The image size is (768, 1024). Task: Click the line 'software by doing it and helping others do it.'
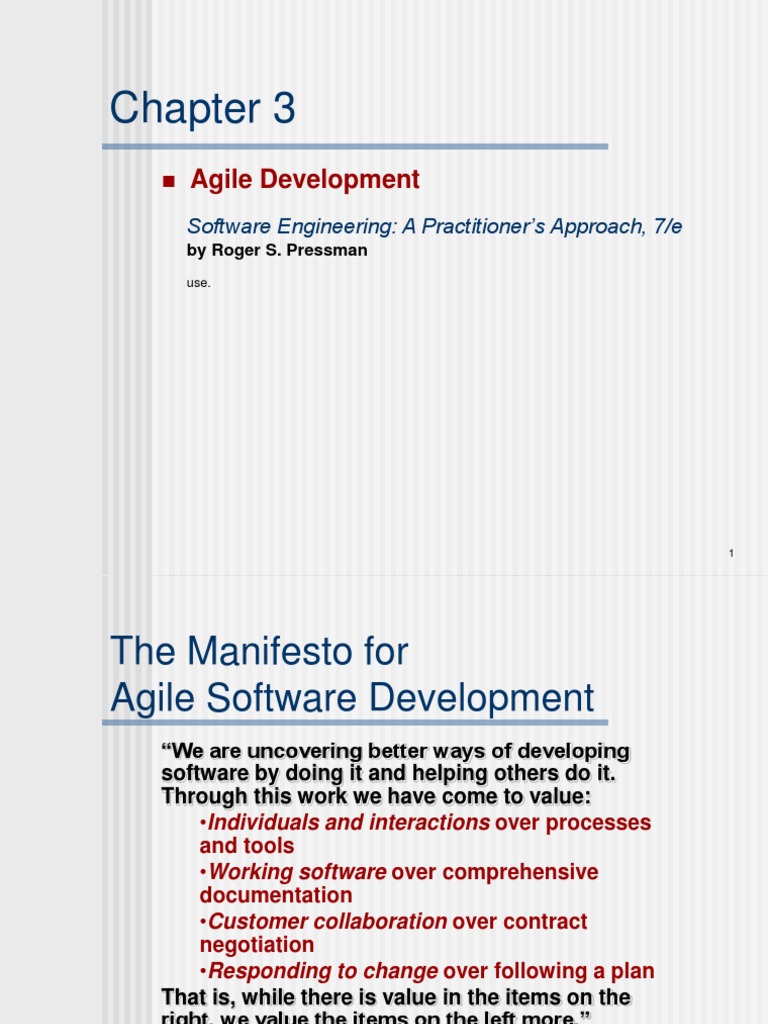389,773
